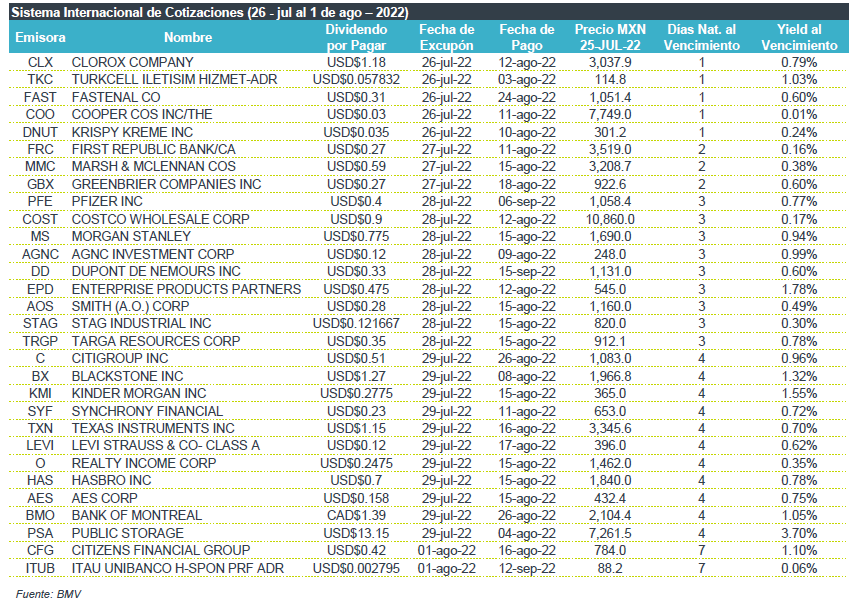Click dividend value USD$0.002795
This screenshot has width=853, height=600.
coord(356,568)
